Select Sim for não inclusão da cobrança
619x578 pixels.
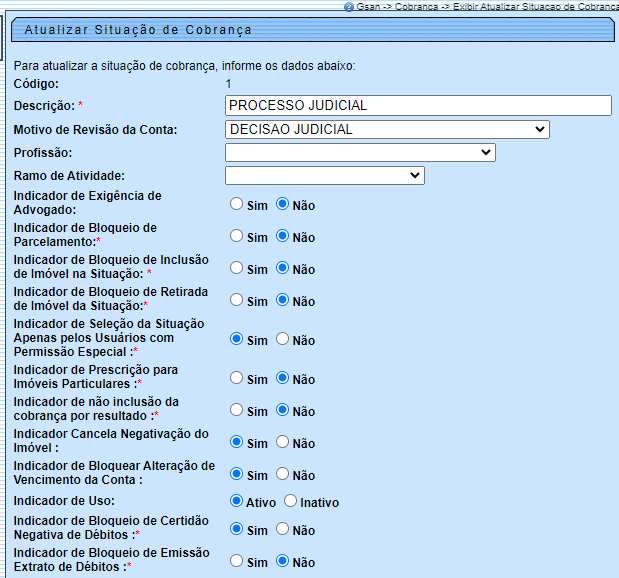point(236,410)
